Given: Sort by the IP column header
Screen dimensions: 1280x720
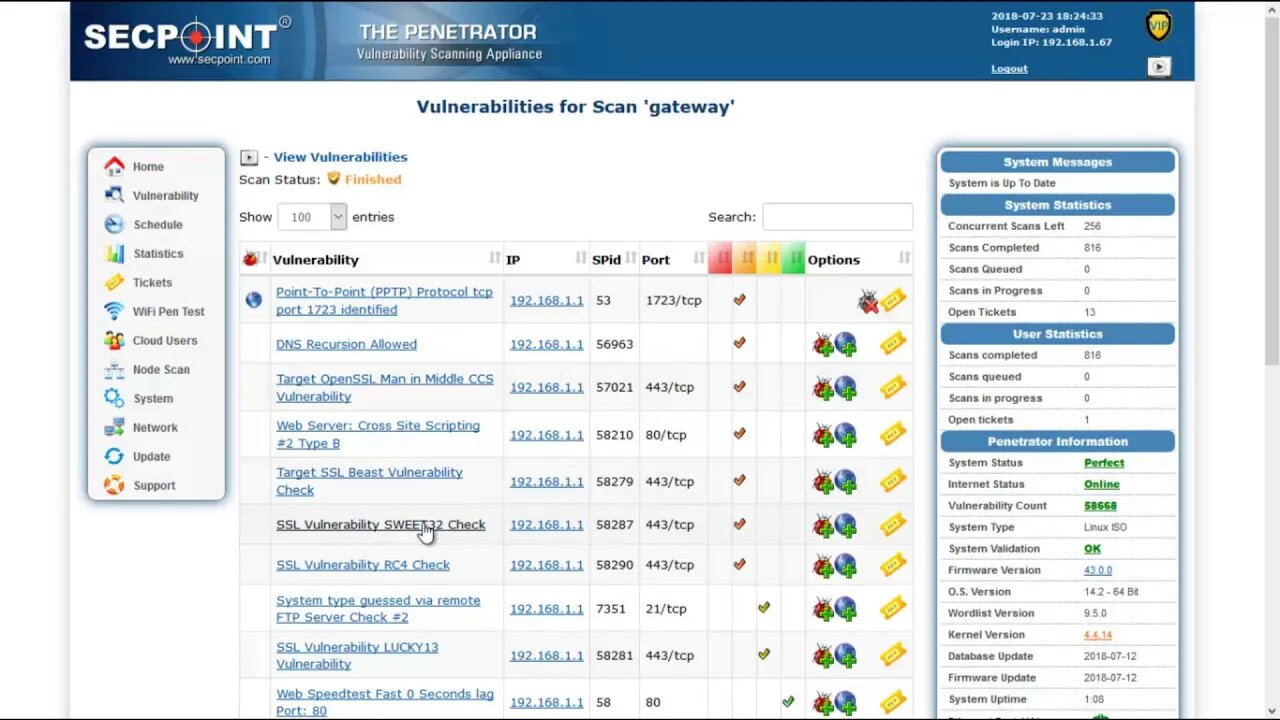Looking at the screenshot, I should point(546,259).
